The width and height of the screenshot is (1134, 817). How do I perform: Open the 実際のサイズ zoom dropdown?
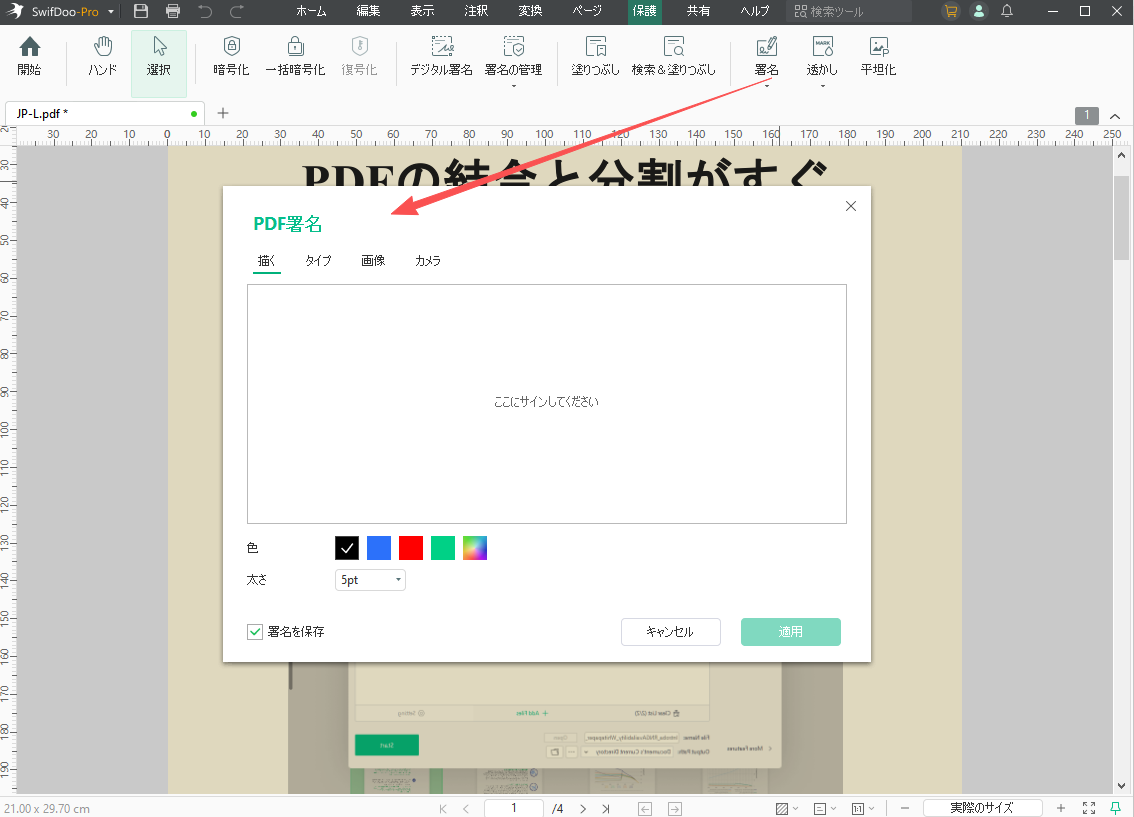983,807
